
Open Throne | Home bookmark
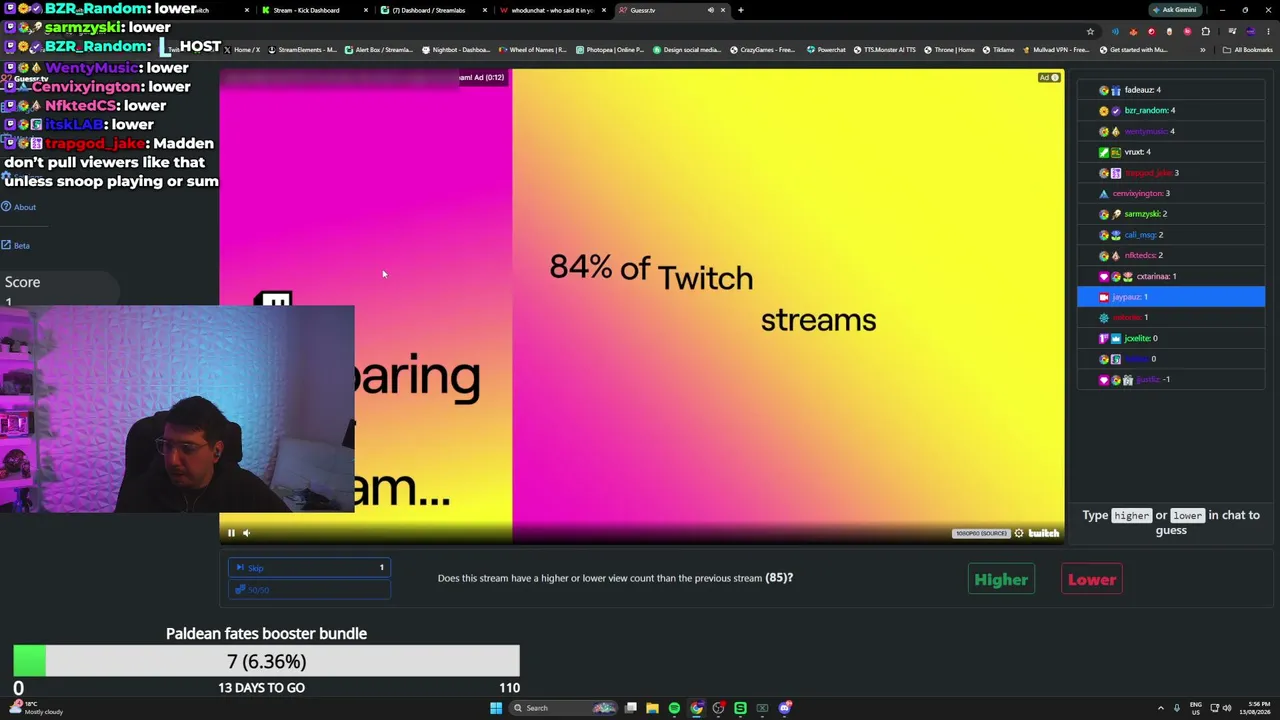pos(949,50)
